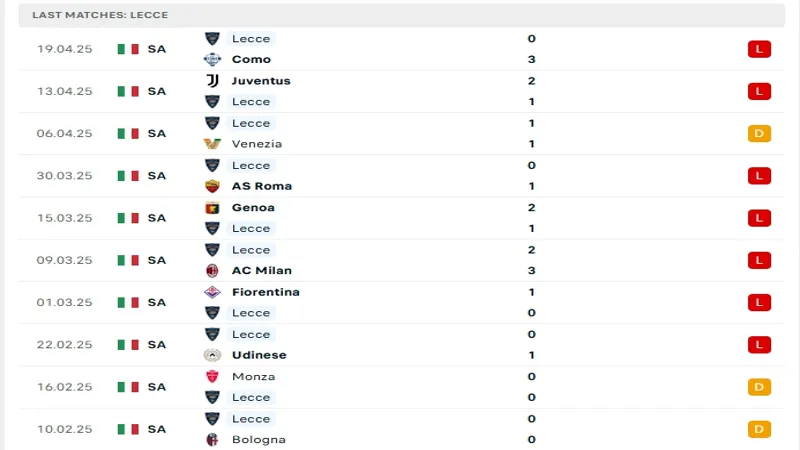This screenshot has width=800, height=450.
Task: Click the Italy flag on the 19.04.25 row
Action: (x=128, y=49)
